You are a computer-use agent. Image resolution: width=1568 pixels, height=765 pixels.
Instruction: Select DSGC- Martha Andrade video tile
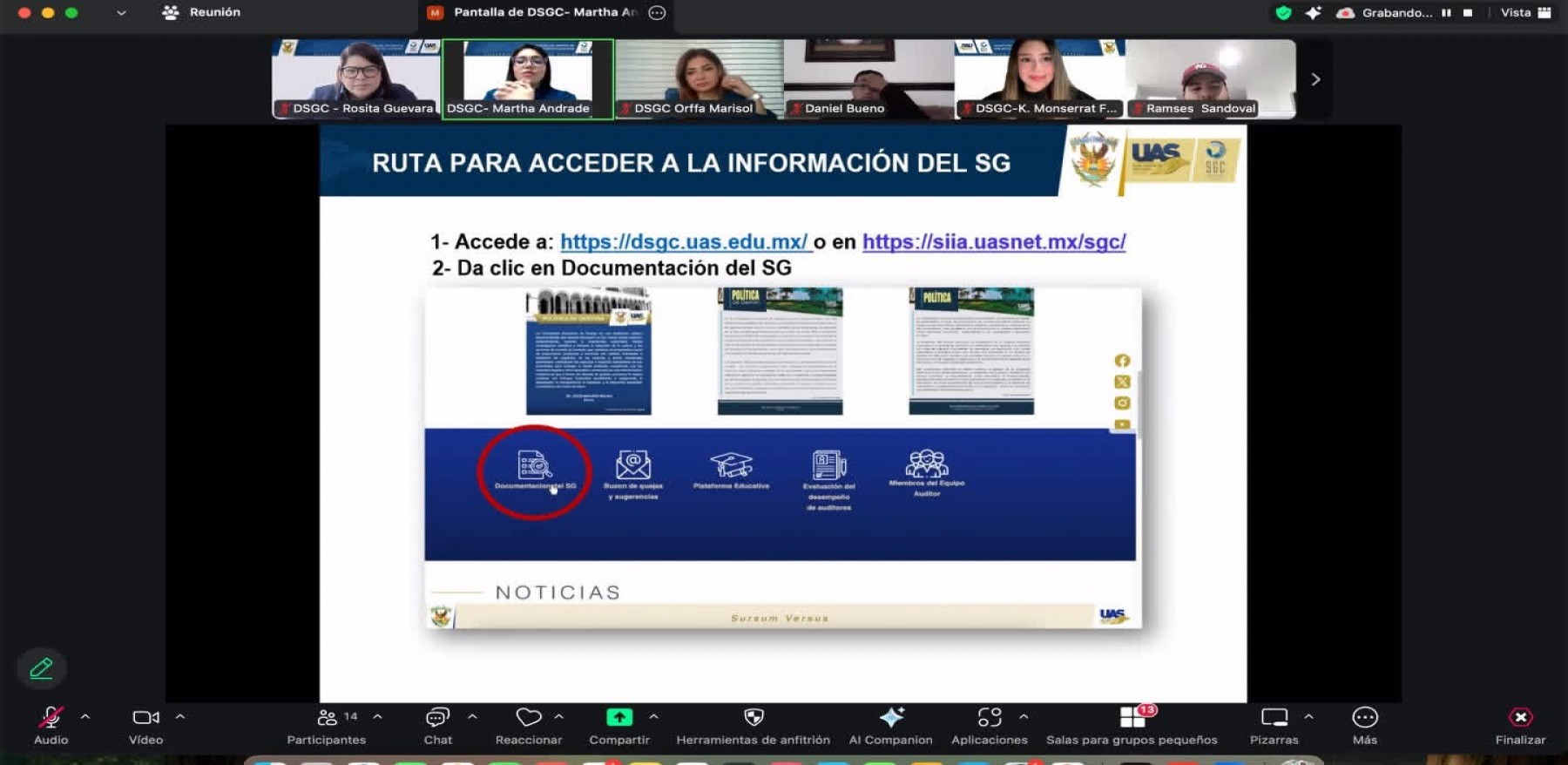[x=527, y=78]
